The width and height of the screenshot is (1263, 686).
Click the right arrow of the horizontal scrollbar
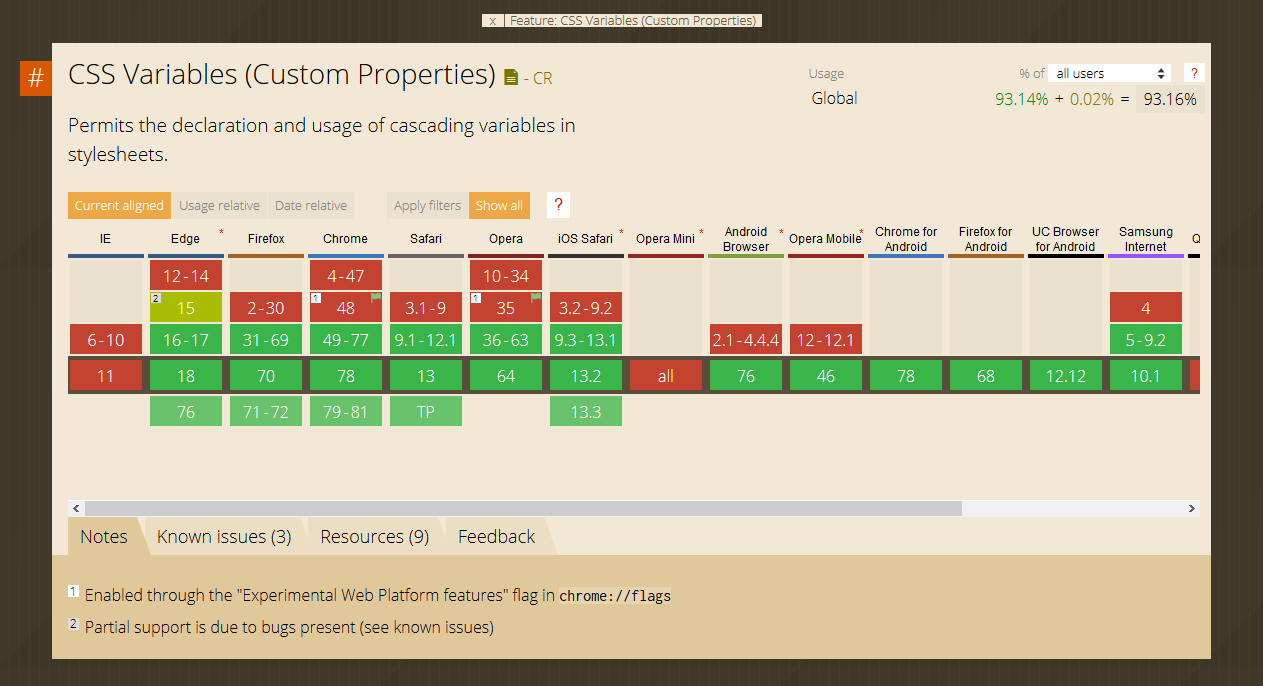pos(1191,508)
